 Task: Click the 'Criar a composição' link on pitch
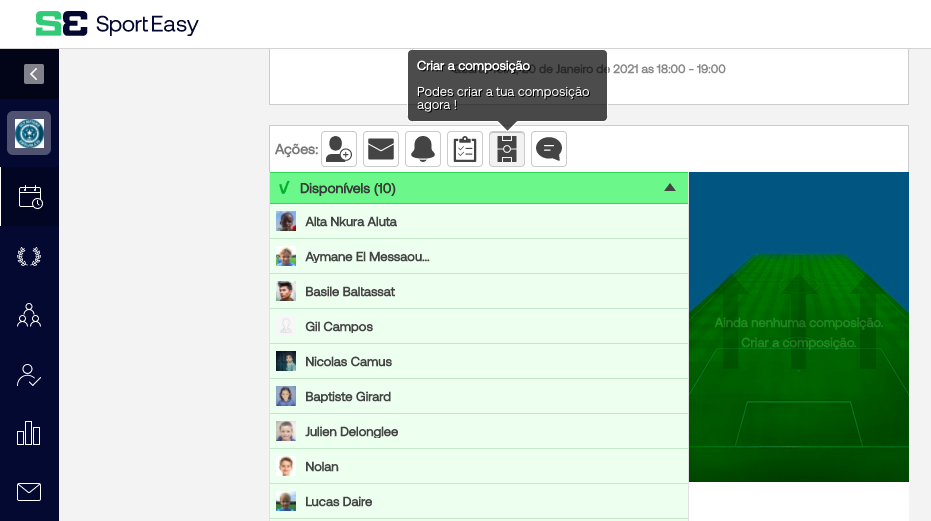[799, 343]
